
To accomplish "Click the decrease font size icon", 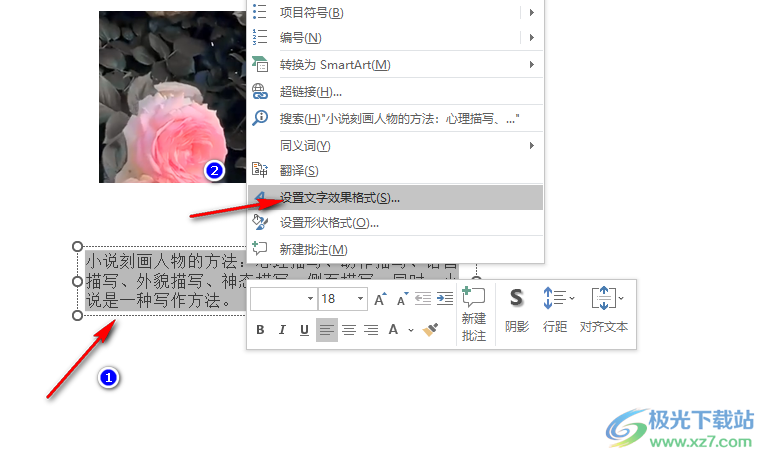I will pos(401,299).
